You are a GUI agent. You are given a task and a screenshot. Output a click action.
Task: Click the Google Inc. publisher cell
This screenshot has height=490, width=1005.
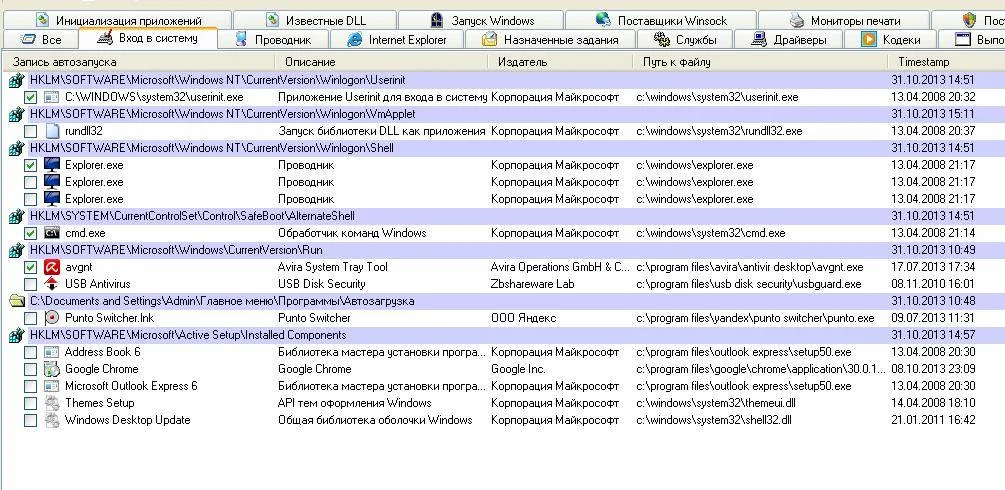point(519,369)
